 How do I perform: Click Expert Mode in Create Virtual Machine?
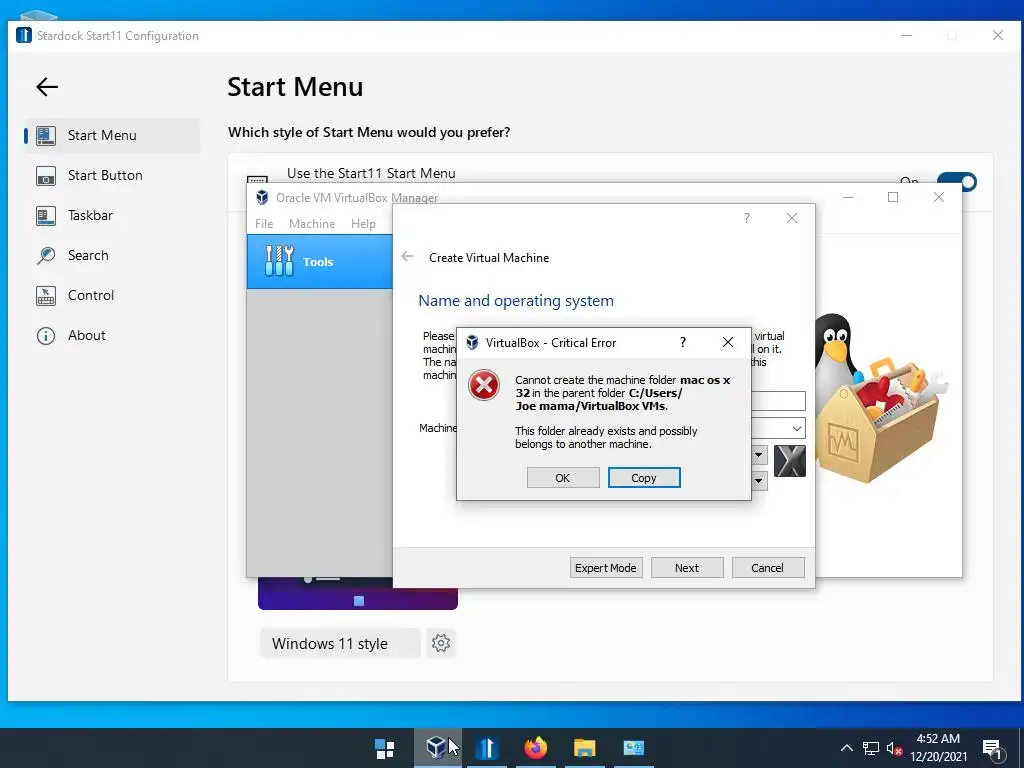pos(605,568)
